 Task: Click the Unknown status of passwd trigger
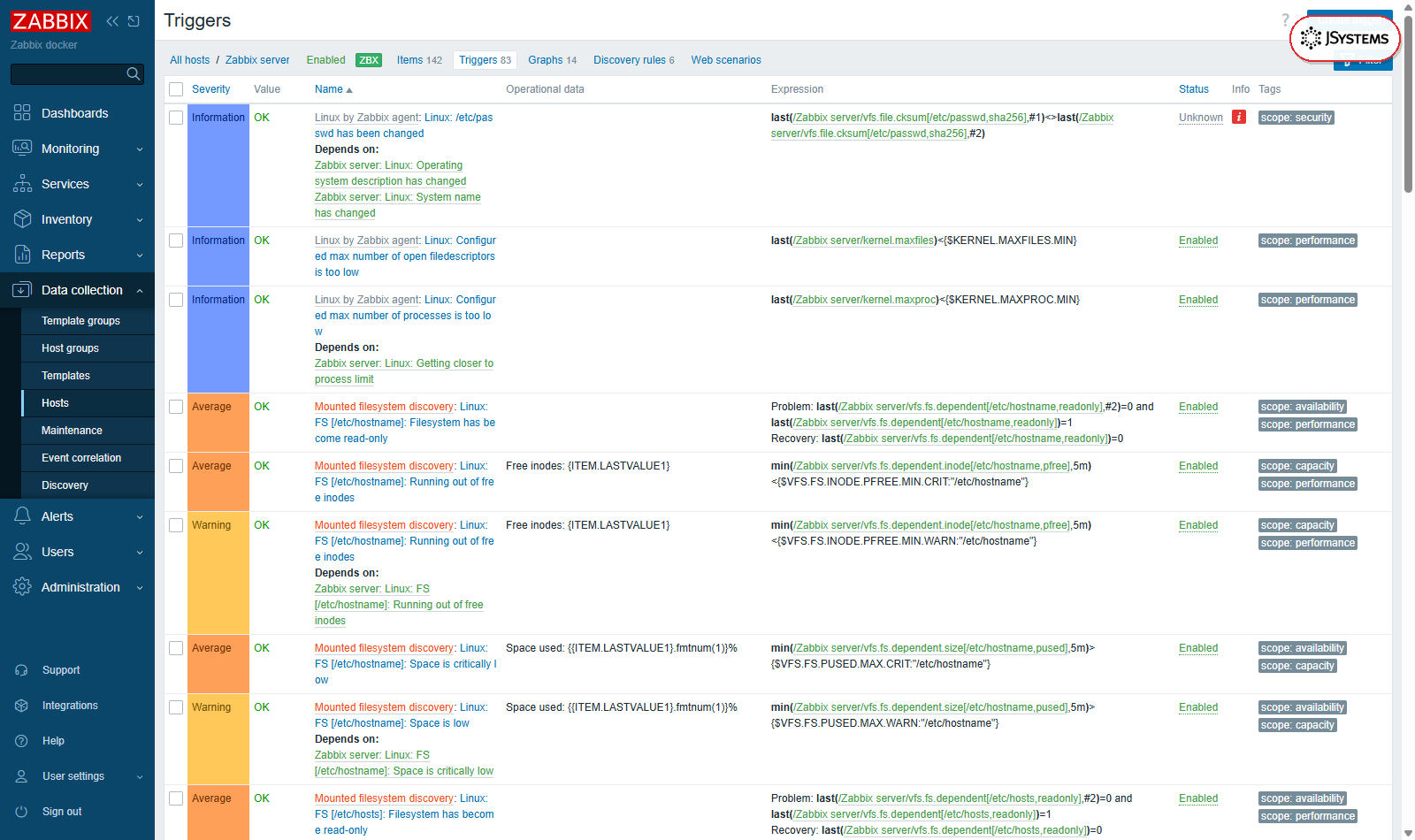tap(1201, 118)
